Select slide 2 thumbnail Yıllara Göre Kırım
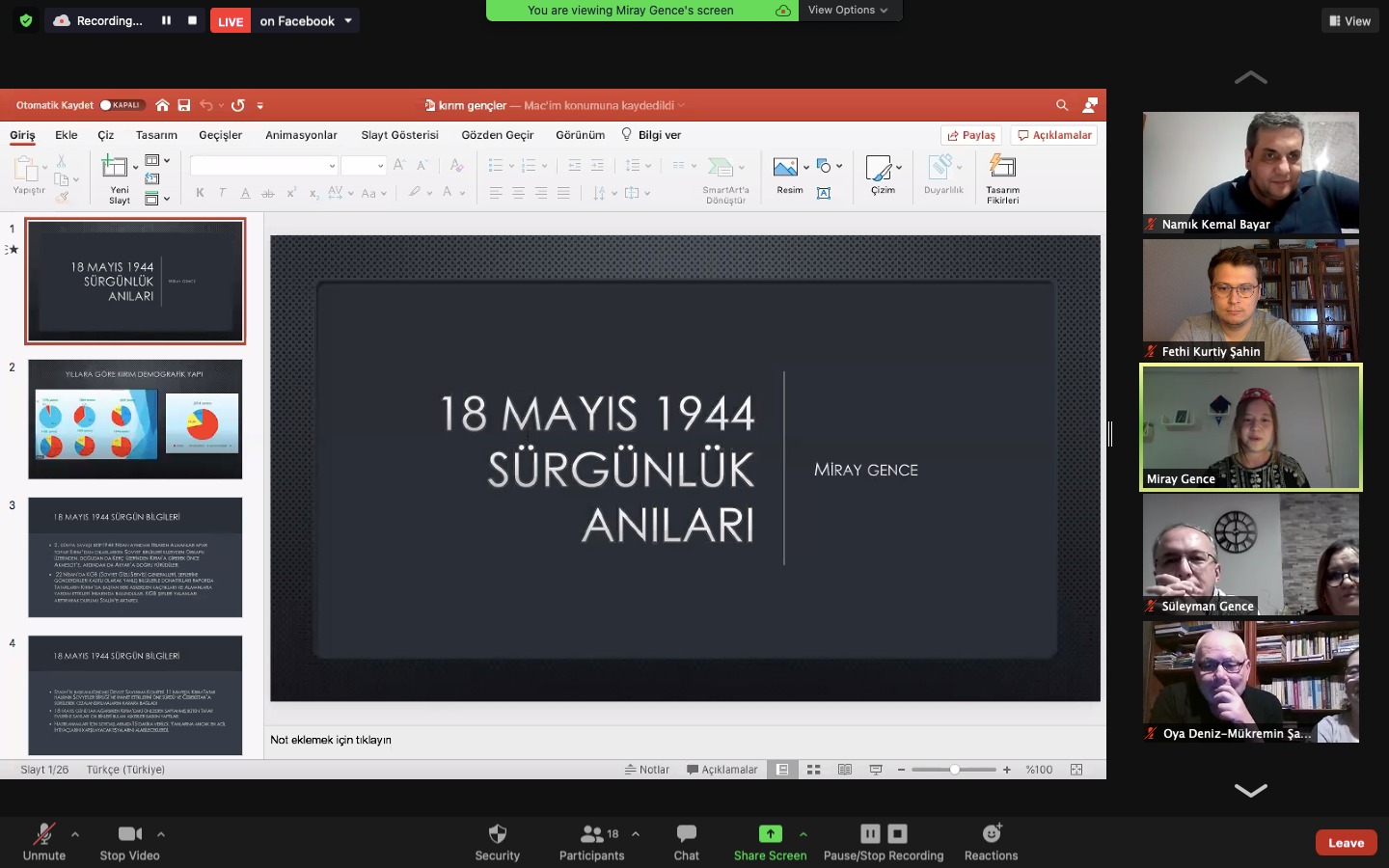 pos(135,420)
